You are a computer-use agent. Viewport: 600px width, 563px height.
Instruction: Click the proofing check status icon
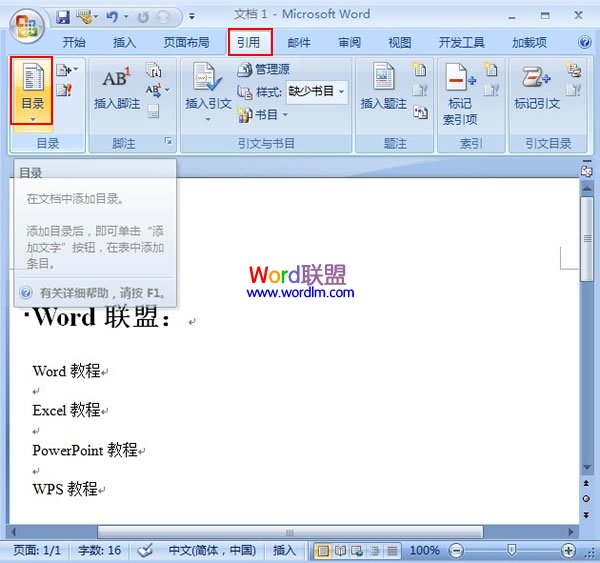[145, 550]
